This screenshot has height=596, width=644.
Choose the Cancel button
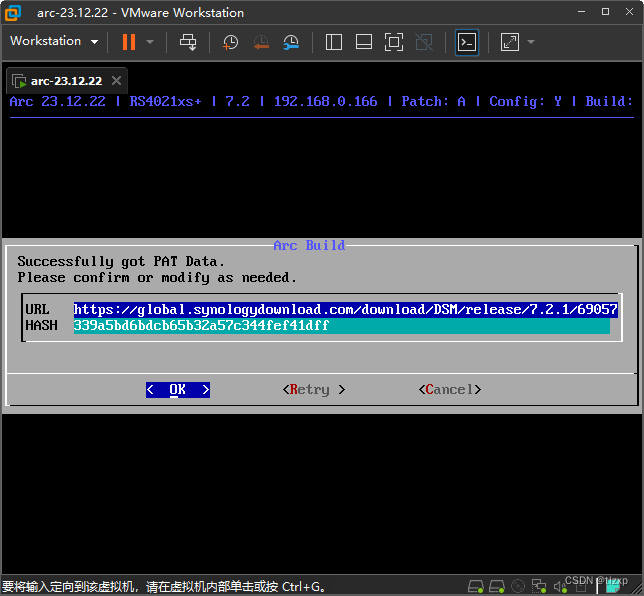pyautogui.click(x=450, y=389)
